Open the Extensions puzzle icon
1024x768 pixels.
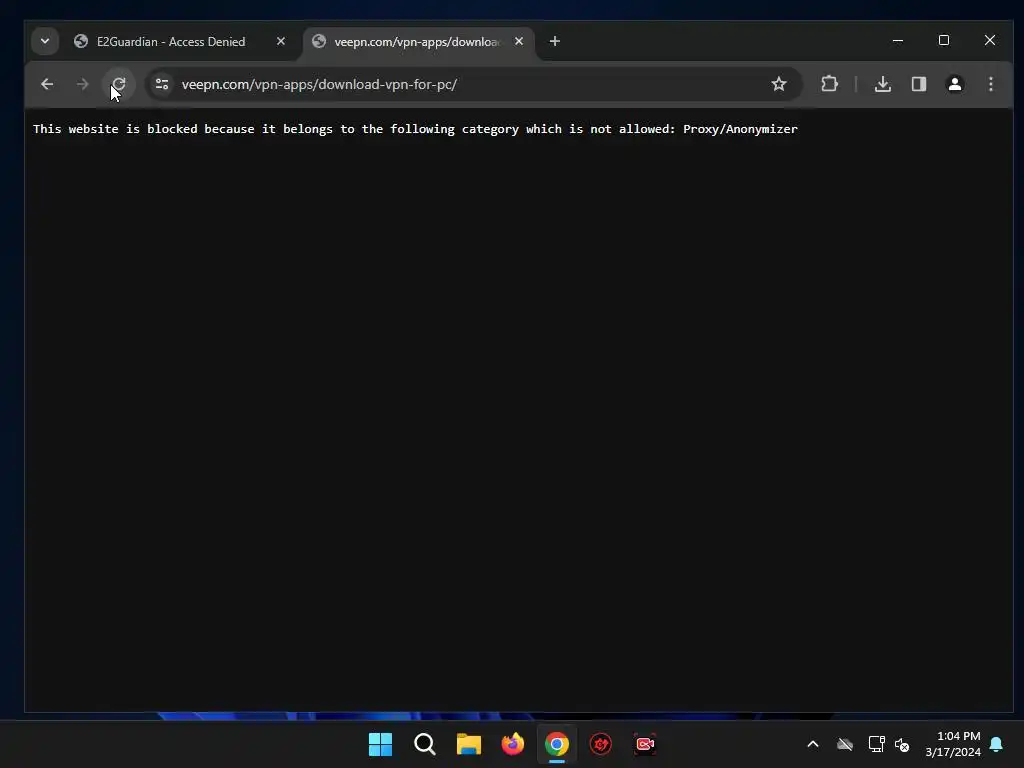[829, 84]
